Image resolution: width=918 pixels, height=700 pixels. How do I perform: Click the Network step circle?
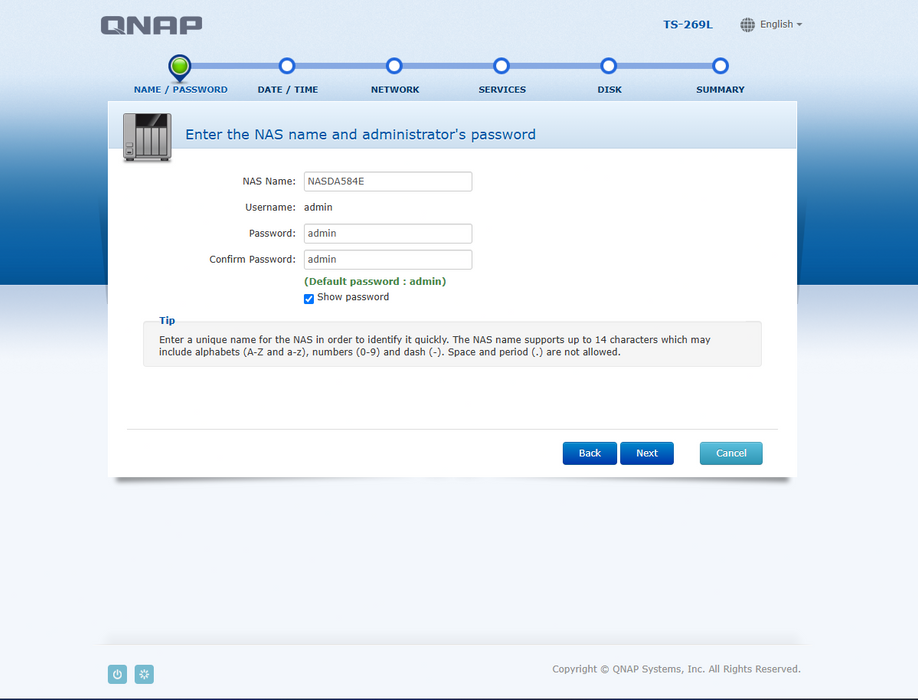pos(394,66)
